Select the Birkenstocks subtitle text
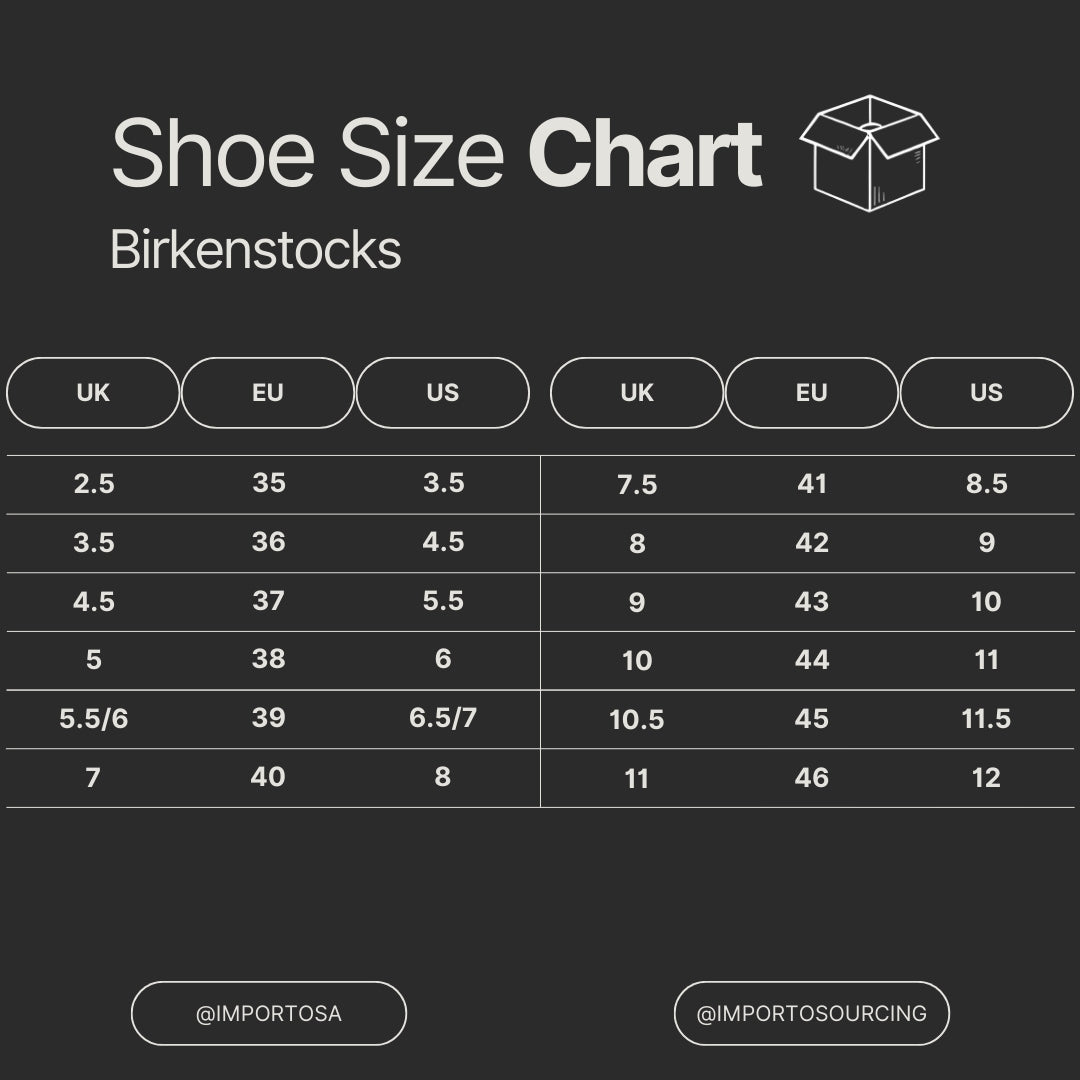Viewport: 1080px width, 1080px height. 256,250
